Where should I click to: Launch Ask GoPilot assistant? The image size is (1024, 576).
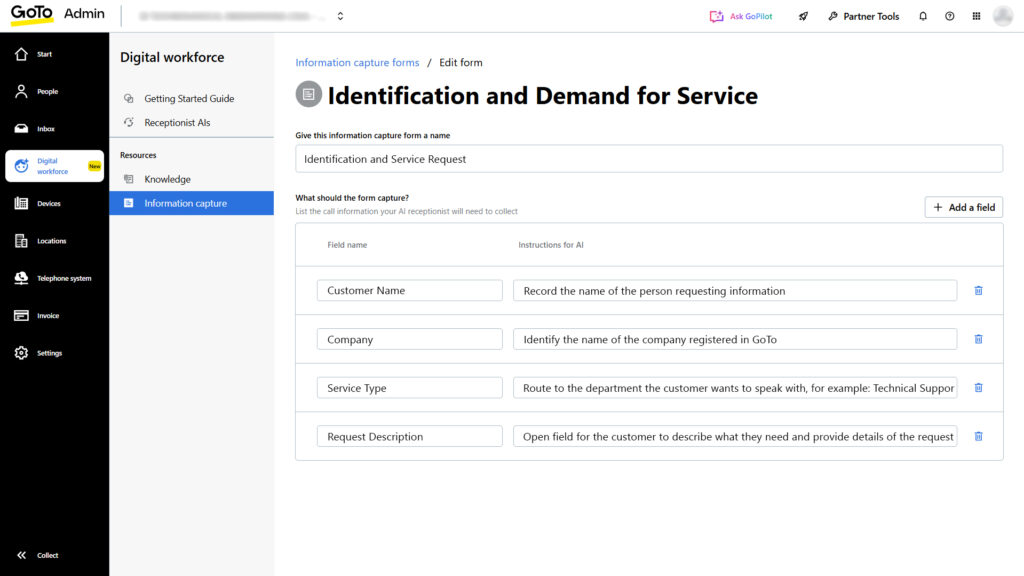(x=741, y=16)
